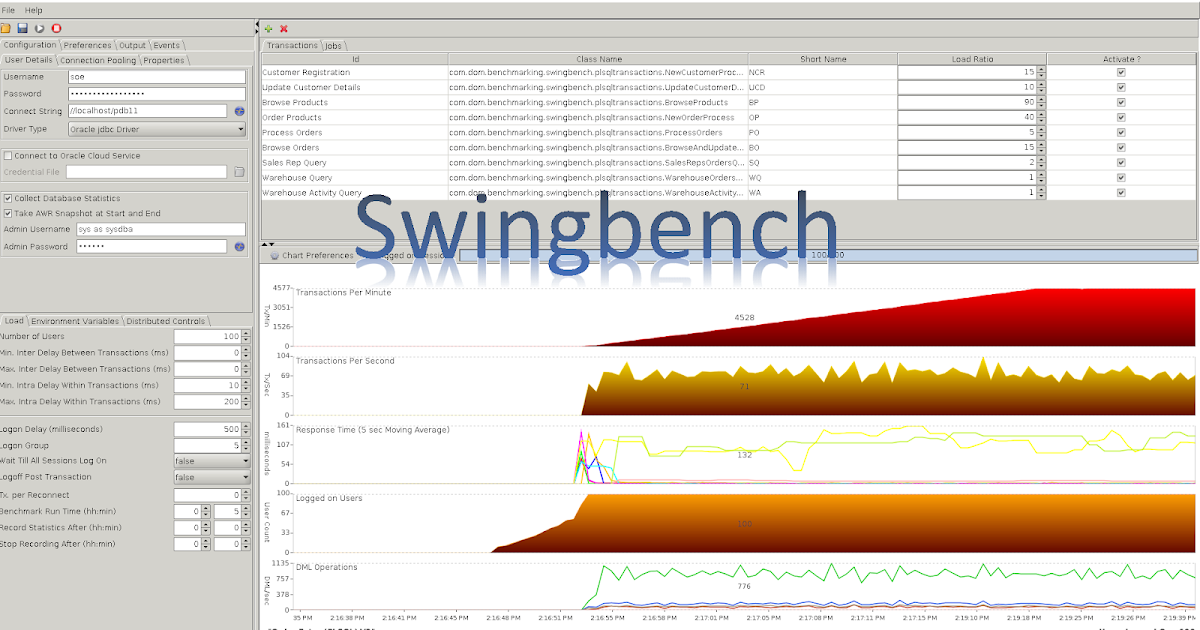The height and width of the screenshot is (630, 1200).
Task: Save the configuration with the disk icon
Action: 22,28
